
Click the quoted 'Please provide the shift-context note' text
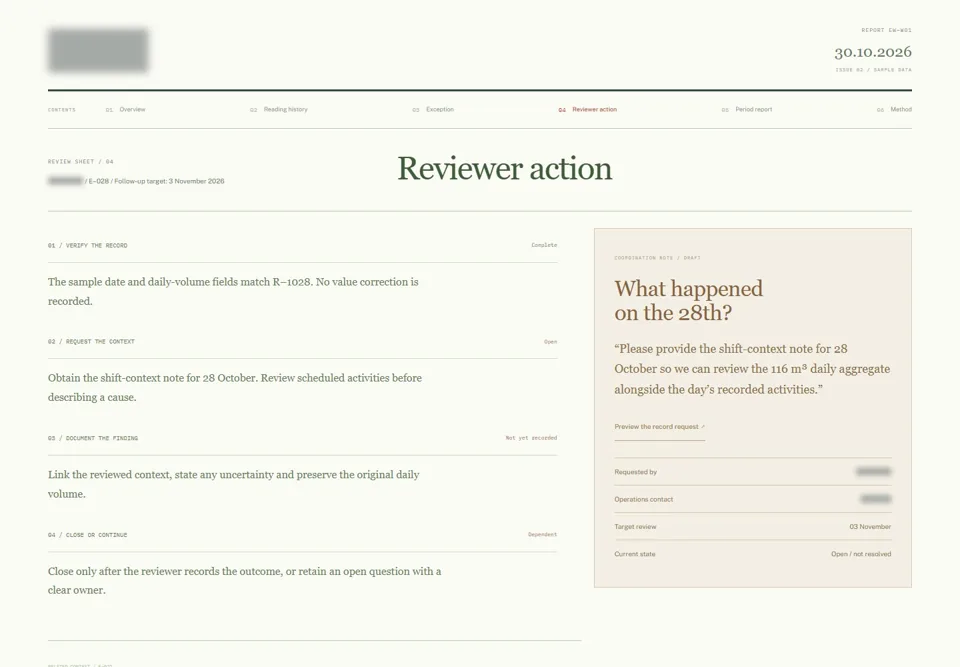(x=752, y=369)
